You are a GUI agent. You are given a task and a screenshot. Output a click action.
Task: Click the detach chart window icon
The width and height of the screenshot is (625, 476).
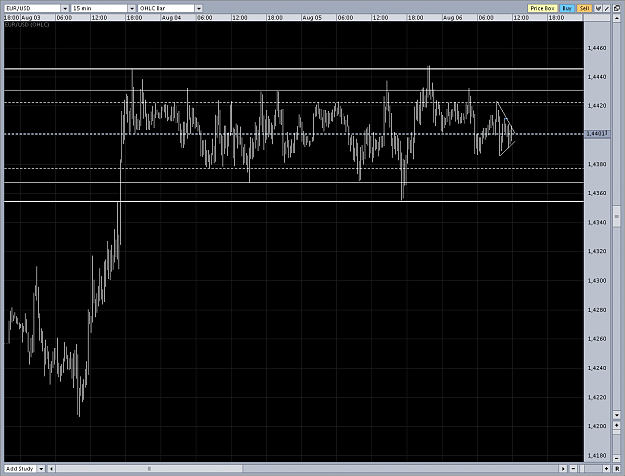[617, 8]
